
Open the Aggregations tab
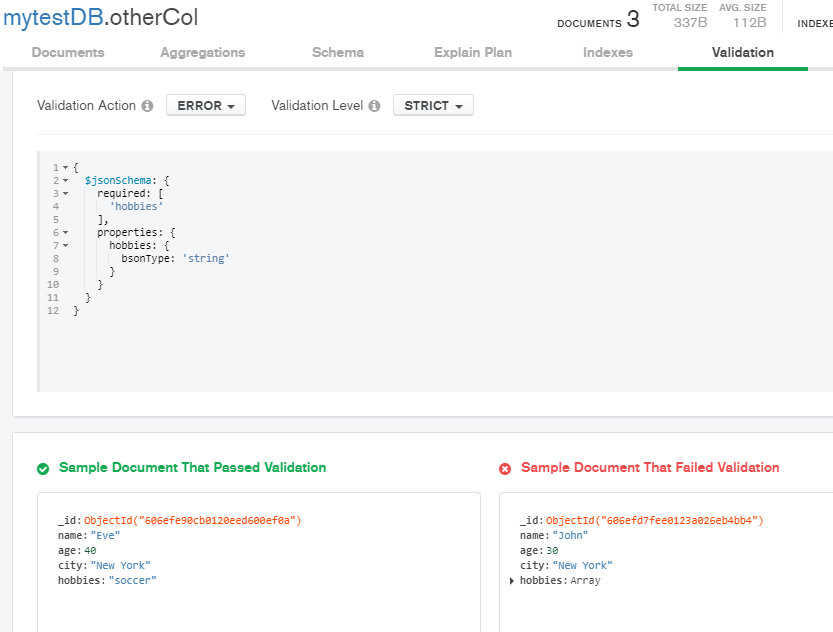coord(202,52)
